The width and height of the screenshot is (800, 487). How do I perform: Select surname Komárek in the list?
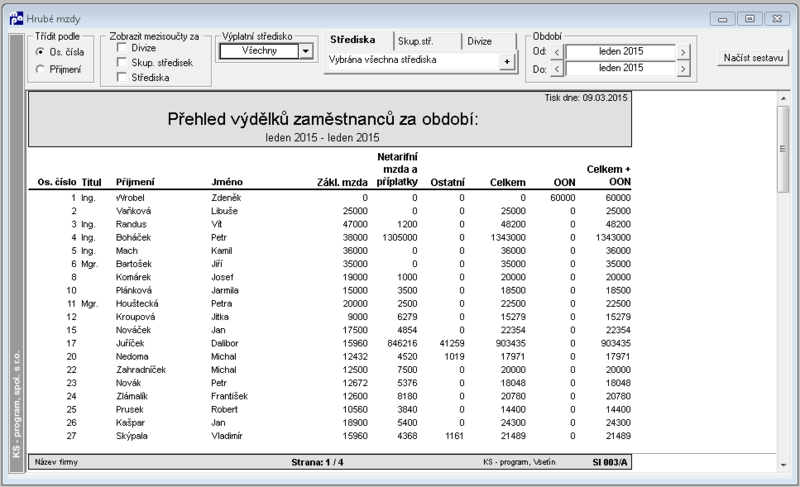point(133,277)
